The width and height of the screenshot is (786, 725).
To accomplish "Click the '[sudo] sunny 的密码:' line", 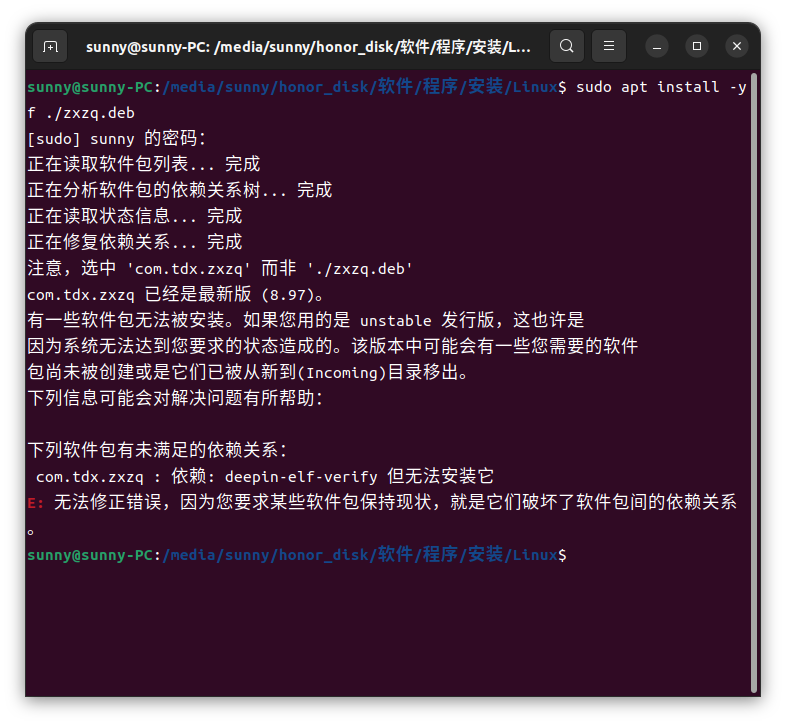I will 116,139.
